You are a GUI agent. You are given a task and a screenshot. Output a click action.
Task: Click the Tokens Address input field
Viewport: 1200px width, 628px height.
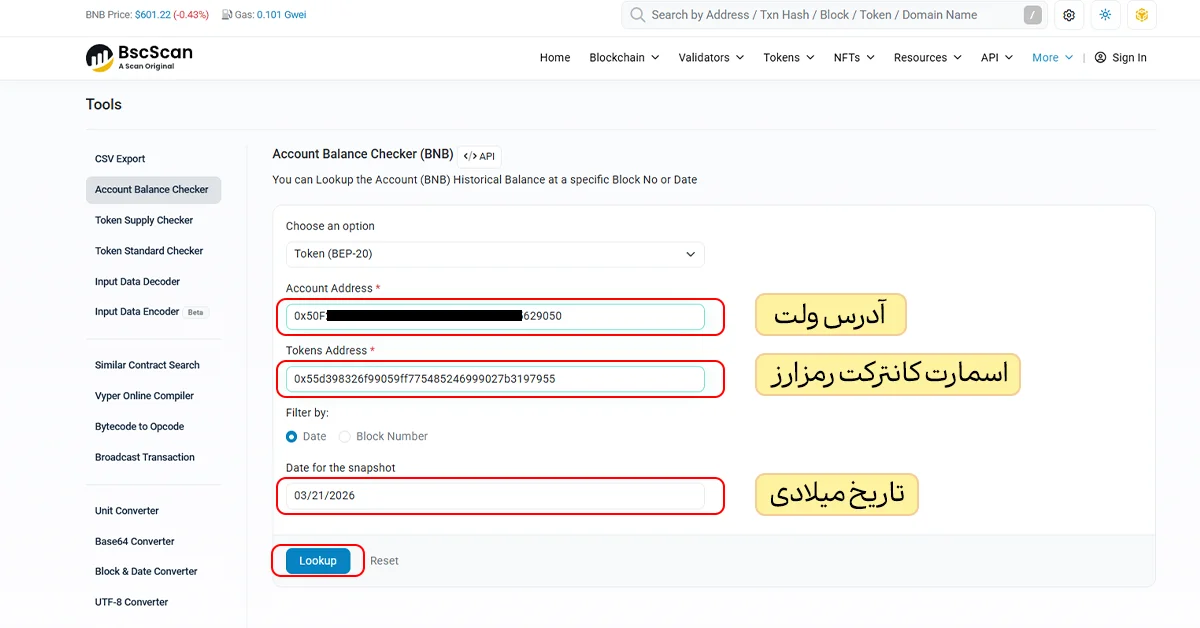(495, 379)
